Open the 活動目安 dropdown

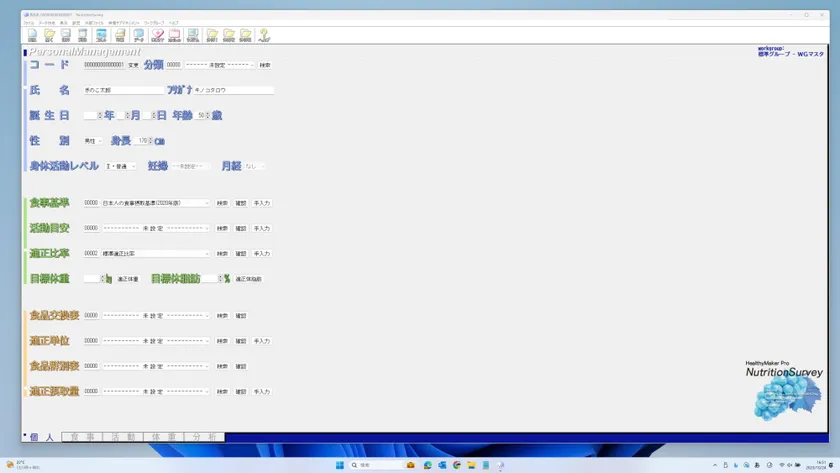pyautogui.click(x=155, y=228)
